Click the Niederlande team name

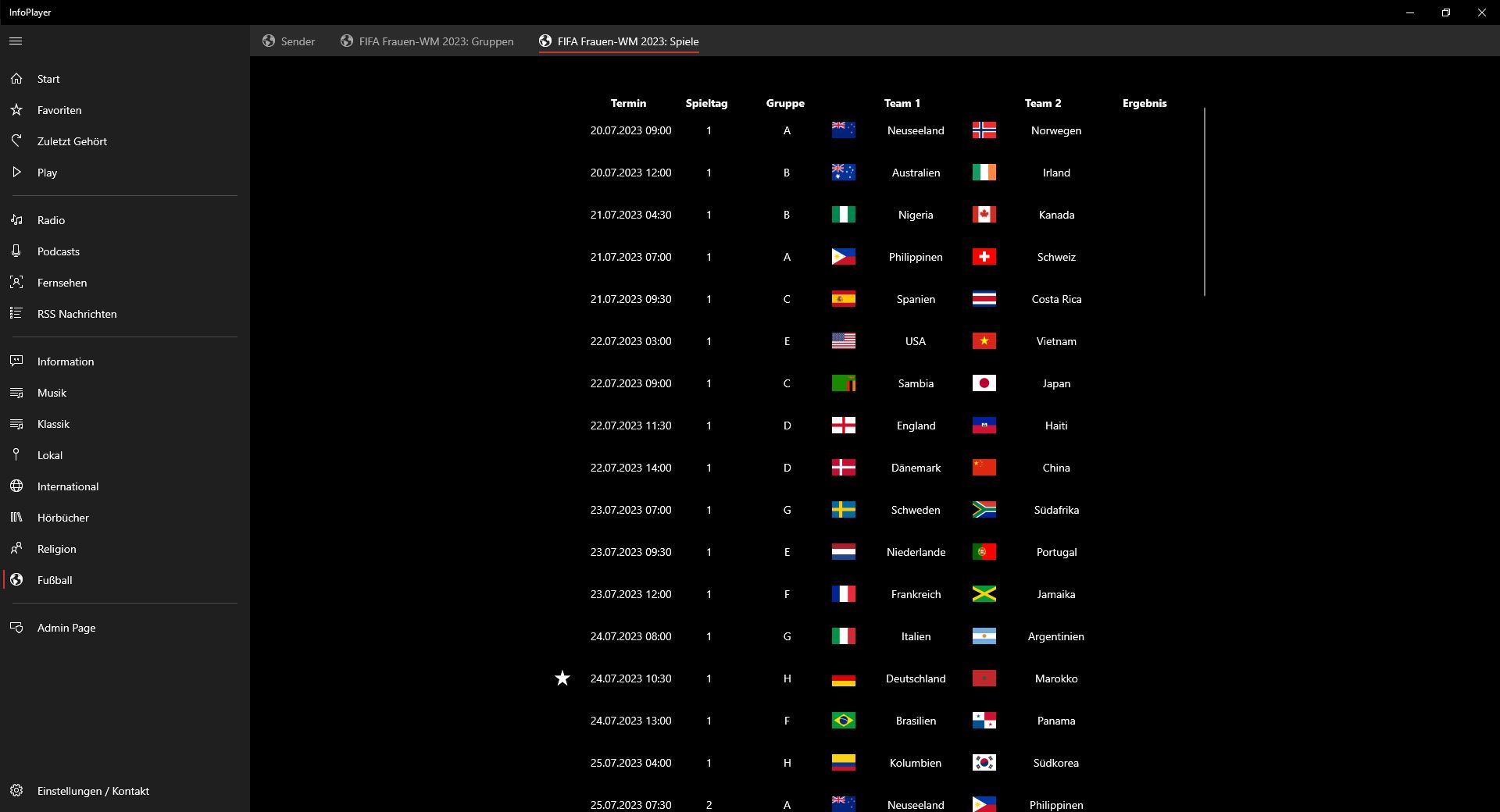[916, 552]
